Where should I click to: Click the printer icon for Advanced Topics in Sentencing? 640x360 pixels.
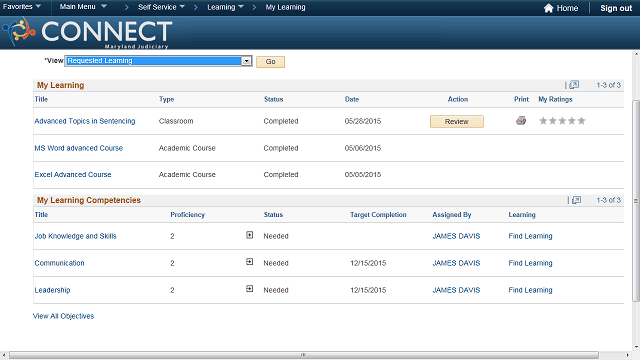pyautogui.click(x=521, y=120)
